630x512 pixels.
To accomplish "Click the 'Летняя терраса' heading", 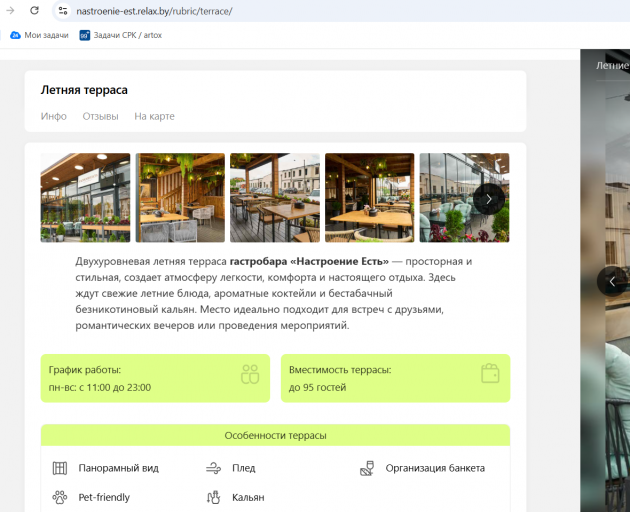I will (84, 90).
